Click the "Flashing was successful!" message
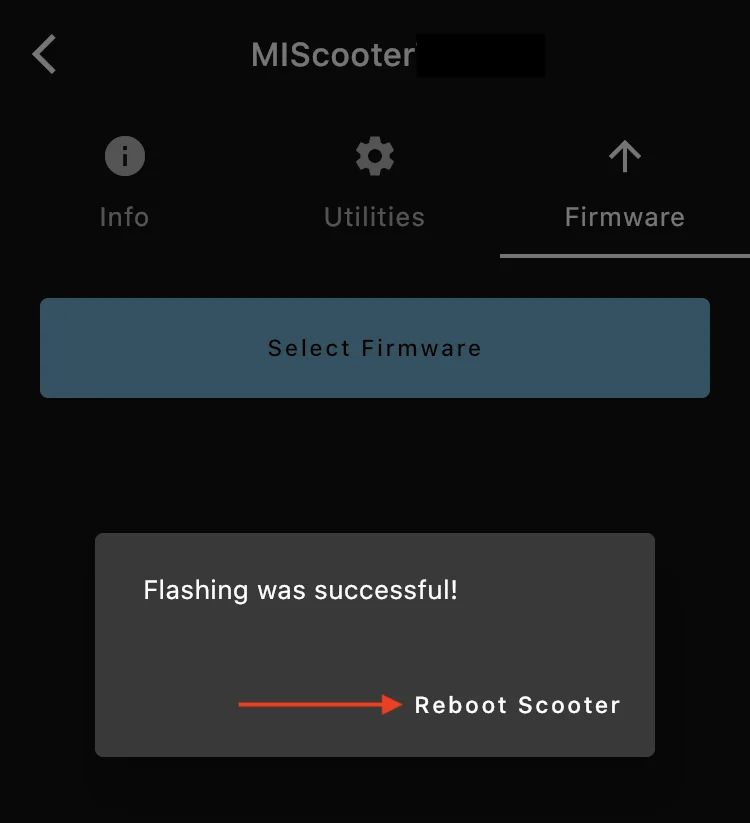750x823 pixels. [x=300, y=590]
